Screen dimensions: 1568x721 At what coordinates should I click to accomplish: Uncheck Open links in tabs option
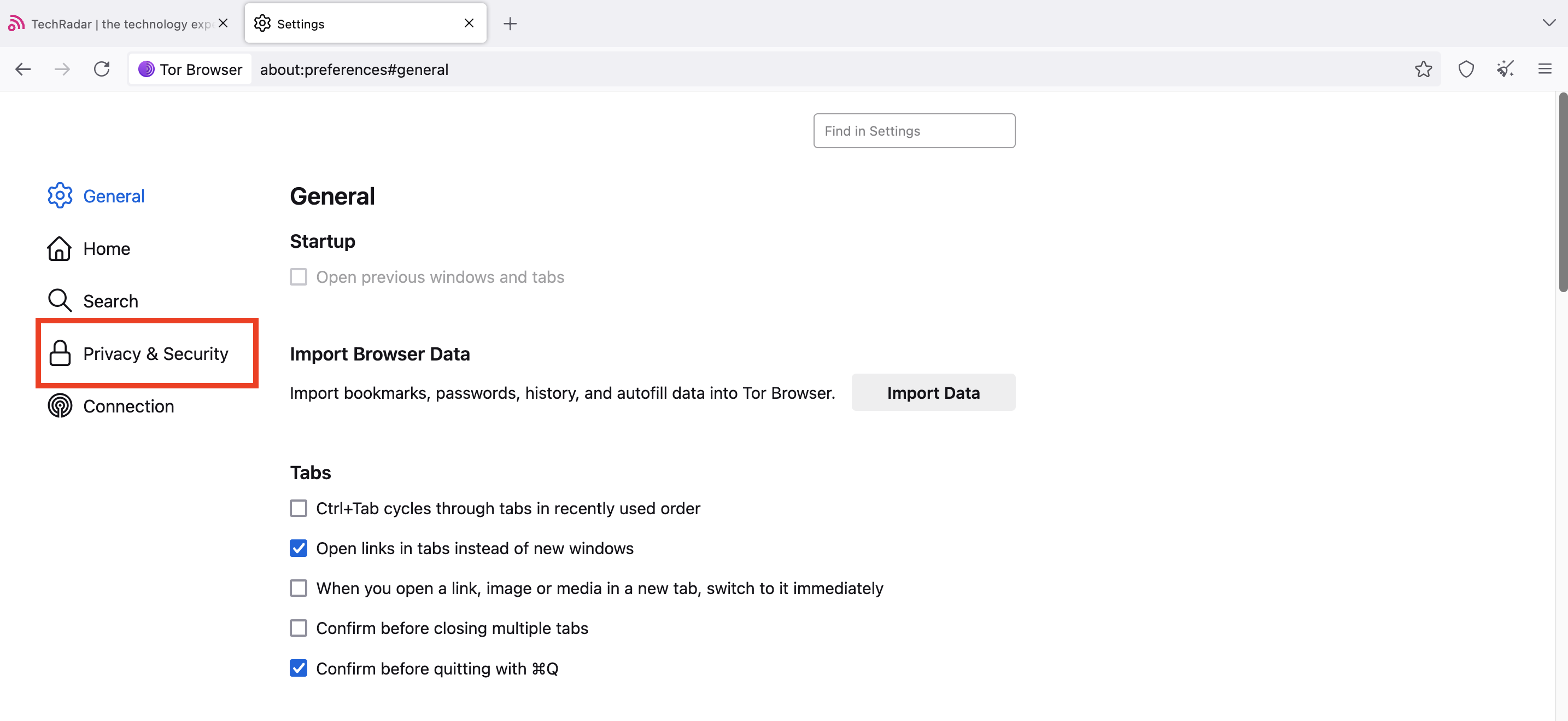point(299,548)
